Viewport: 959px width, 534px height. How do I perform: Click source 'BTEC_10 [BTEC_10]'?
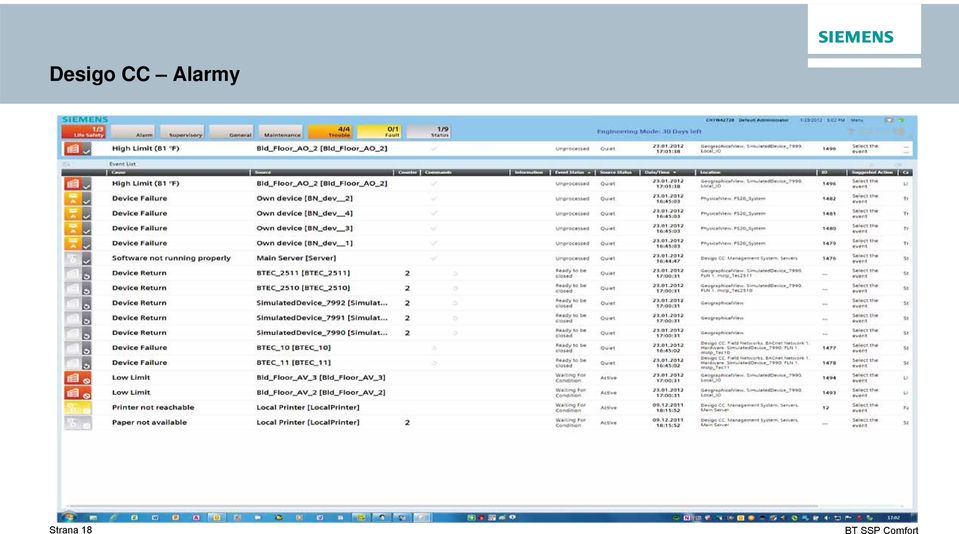pyautogui.click(x=294, y=347)
